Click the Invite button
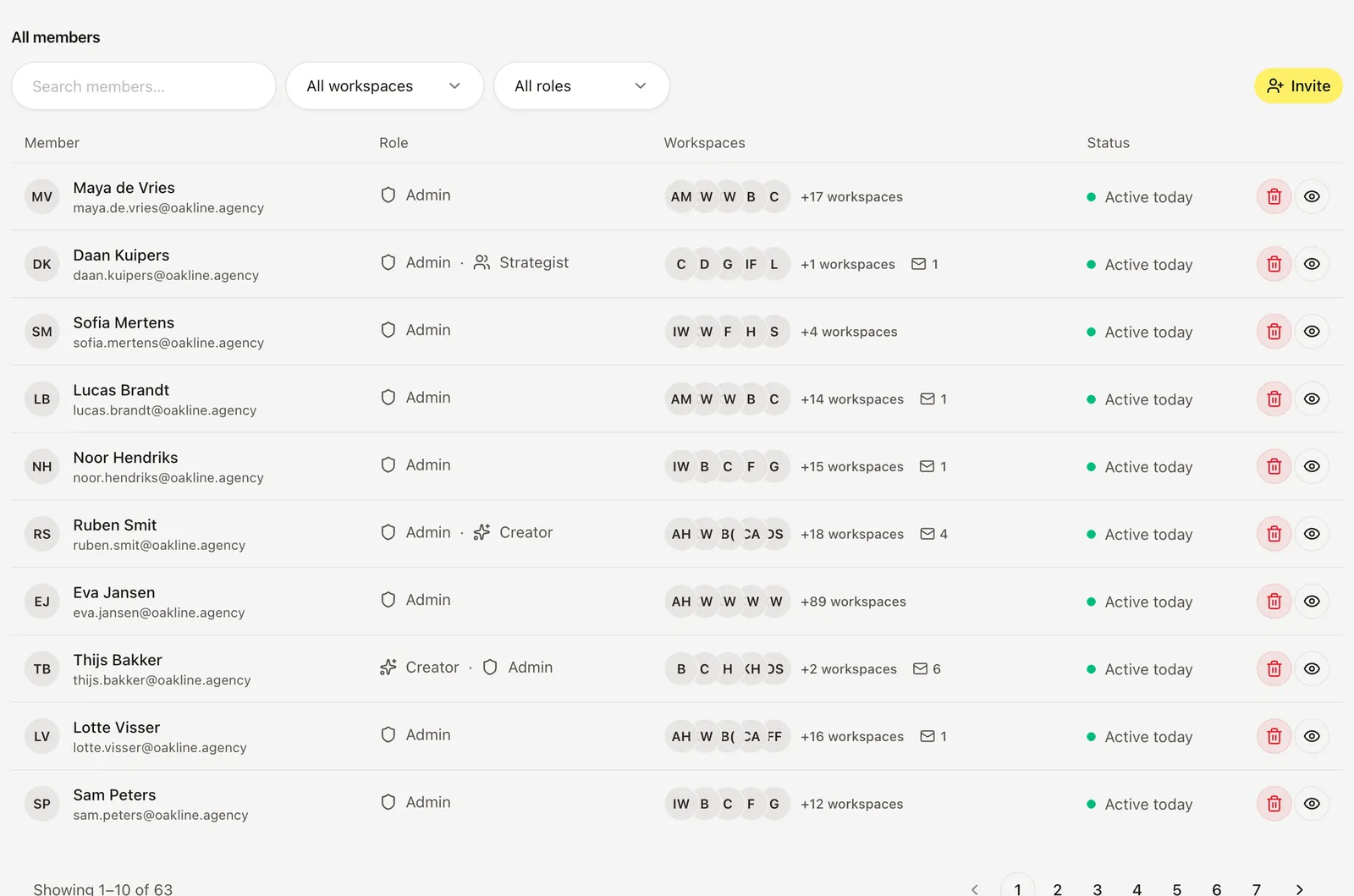The image size is (1354, 896). [x=1298, y=85]
